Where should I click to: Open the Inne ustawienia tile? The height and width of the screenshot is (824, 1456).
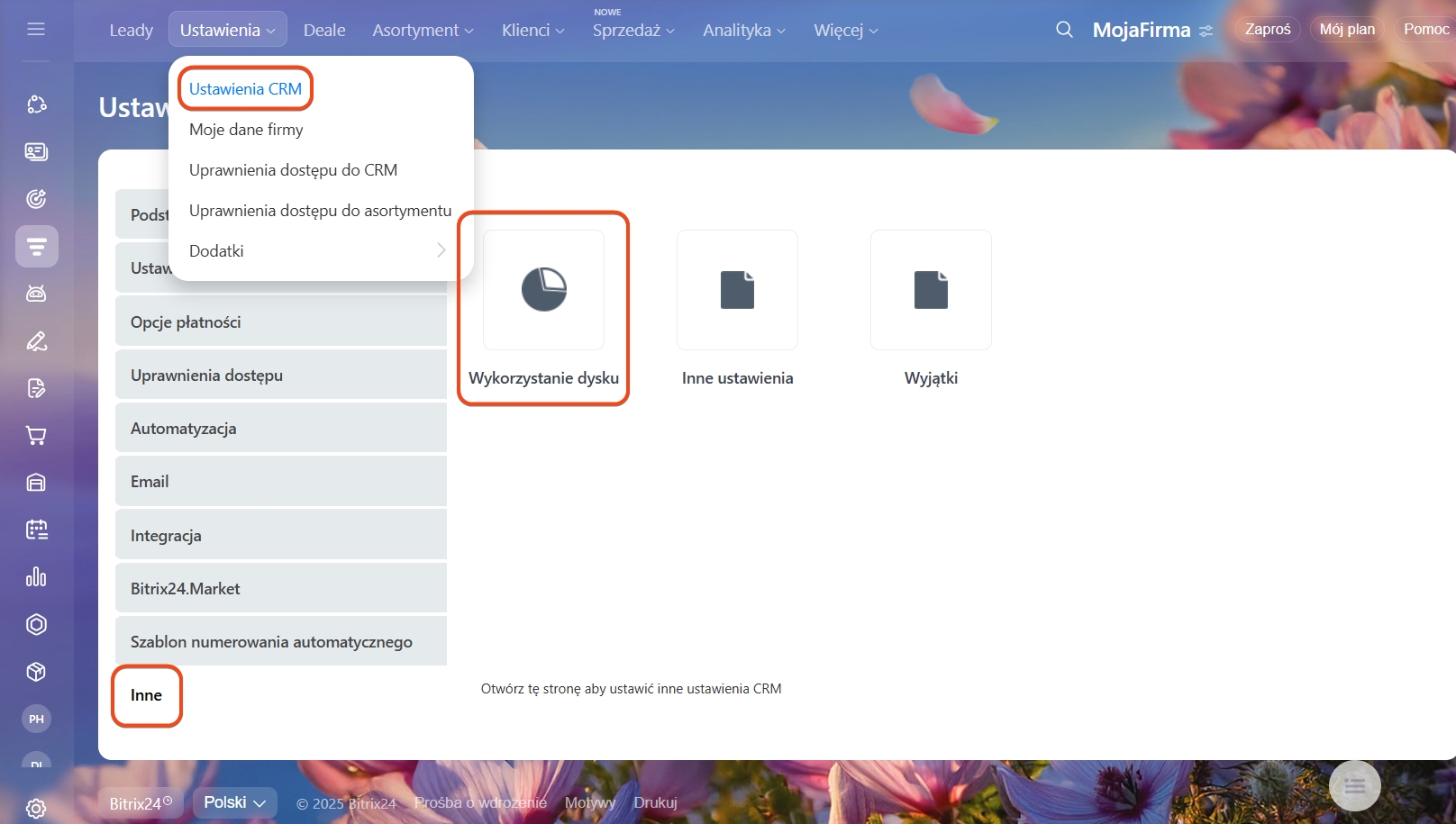pyautogui.click(x=737, y=290)
